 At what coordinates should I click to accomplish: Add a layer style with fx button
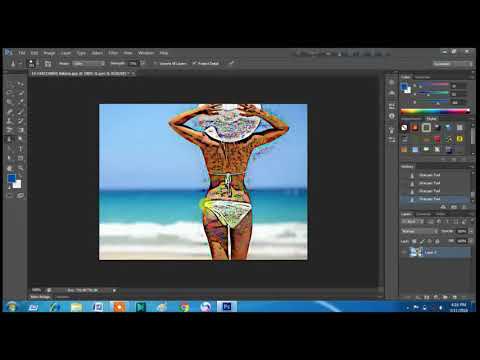tap(418, 297)
